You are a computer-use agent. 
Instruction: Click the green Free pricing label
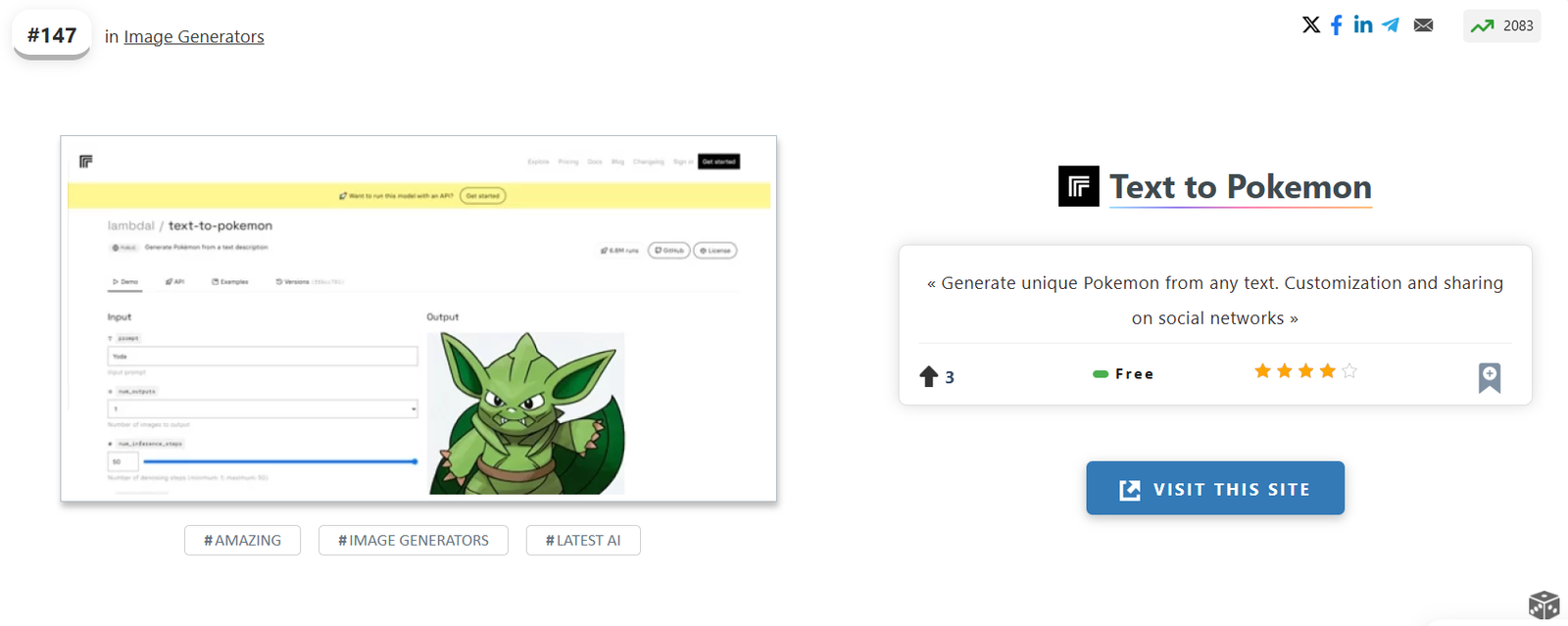tap(1123, 374)
